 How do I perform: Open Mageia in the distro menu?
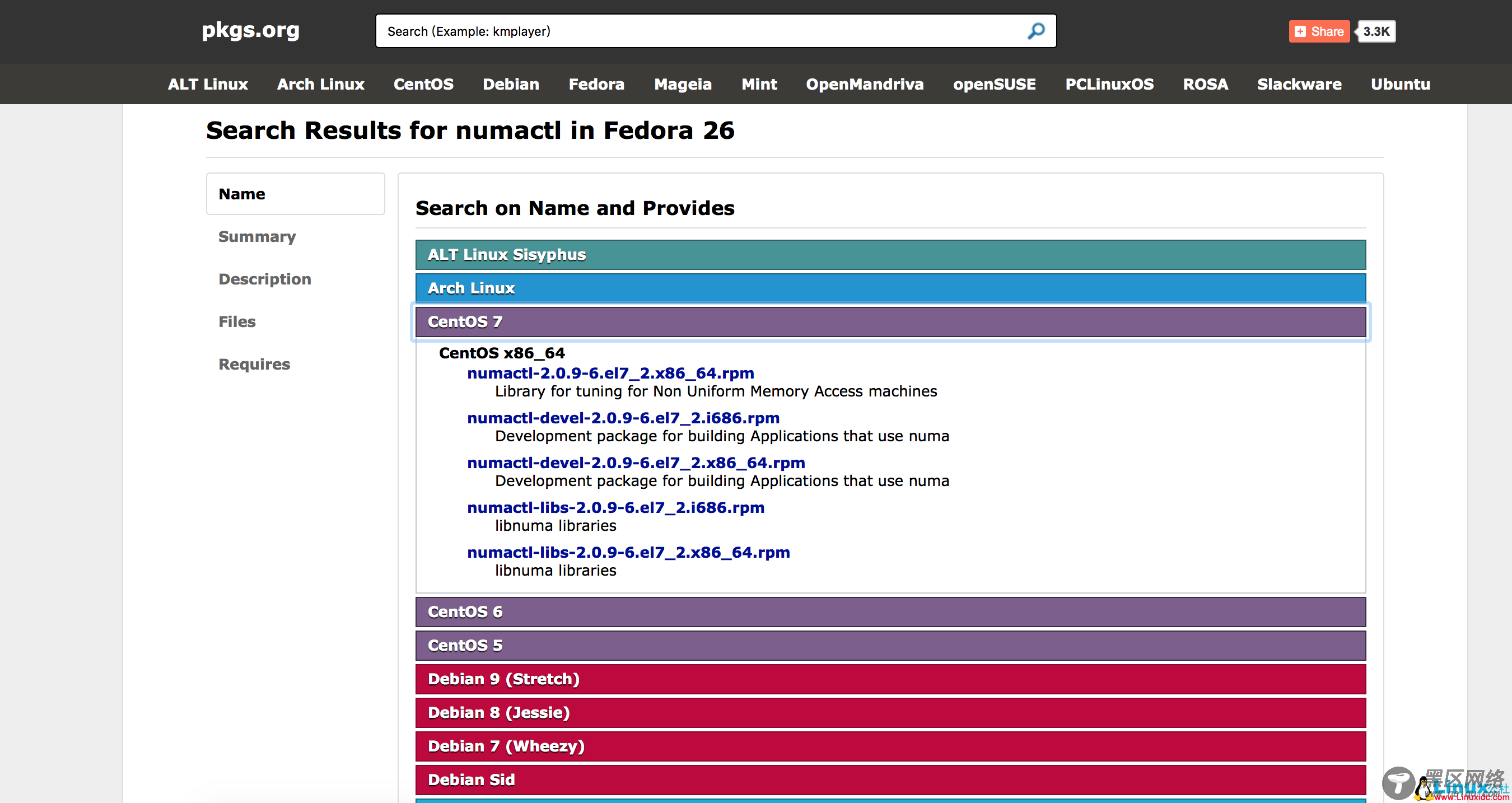click(683, 84)
